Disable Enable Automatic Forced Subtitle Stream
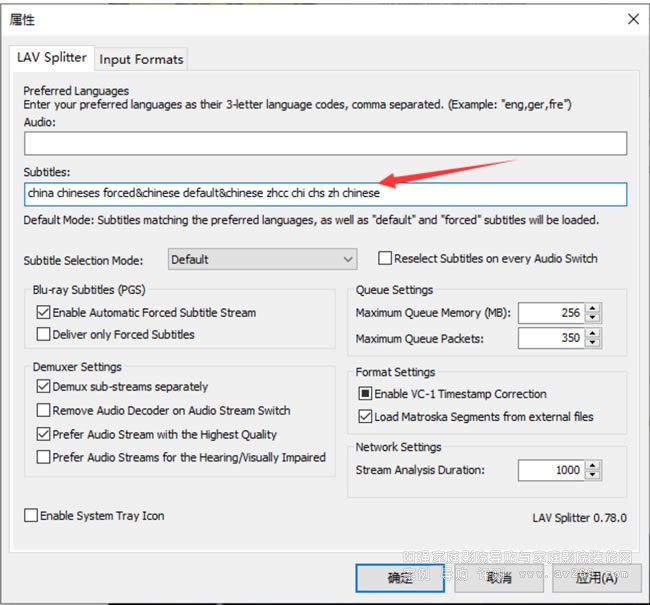The width and height of the screenshot is (650, 605). [44, 313]
